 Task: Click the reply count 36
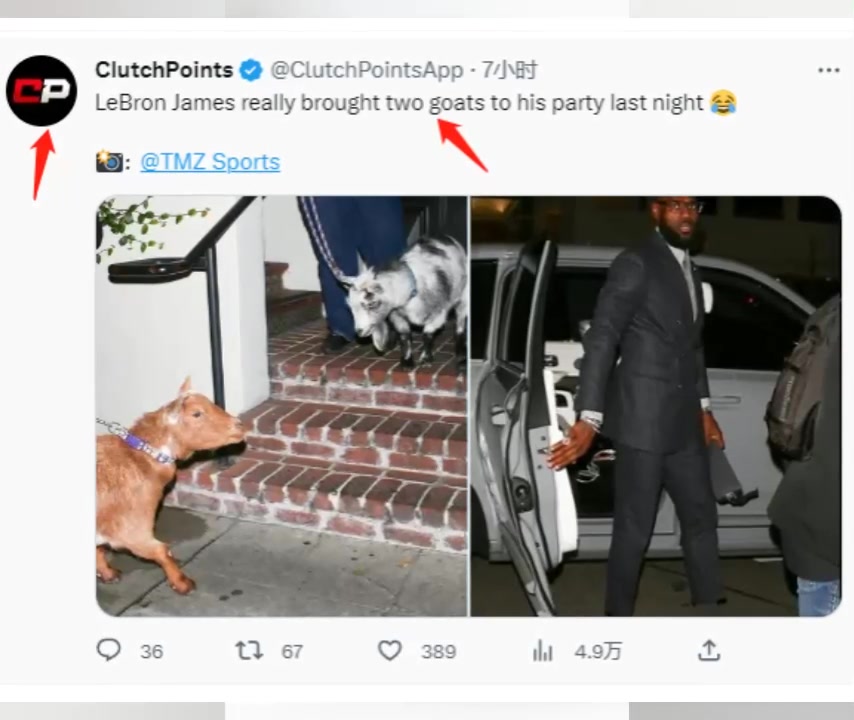(151, 652)
